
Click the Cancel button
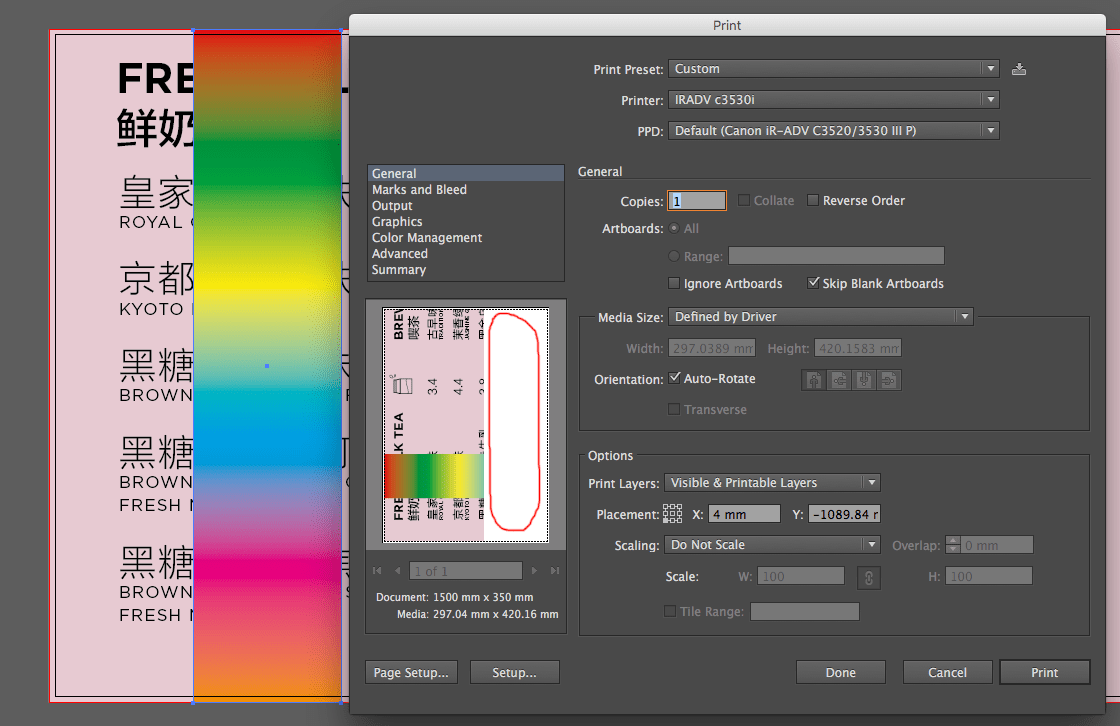[947, 672]
